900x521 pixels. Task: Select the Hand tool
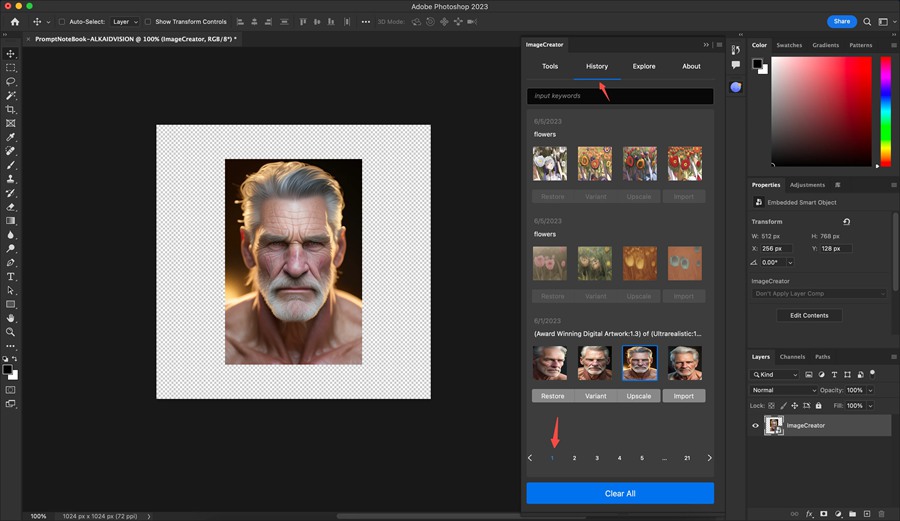click(10, 318)
